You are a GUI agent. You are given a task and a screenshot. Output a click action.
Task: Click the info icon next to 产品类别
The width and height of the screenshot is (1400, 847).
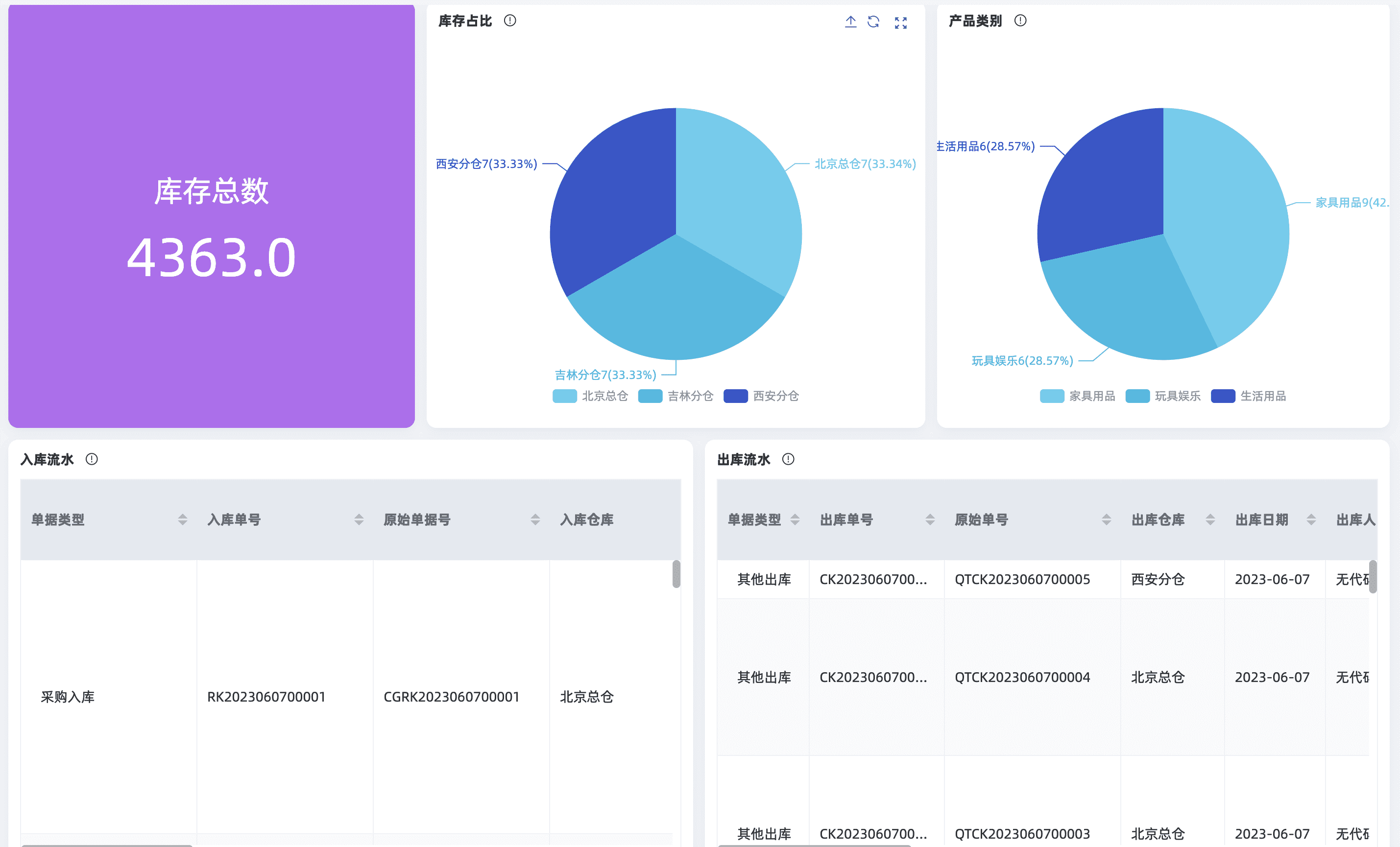[x=1020, y=21]
